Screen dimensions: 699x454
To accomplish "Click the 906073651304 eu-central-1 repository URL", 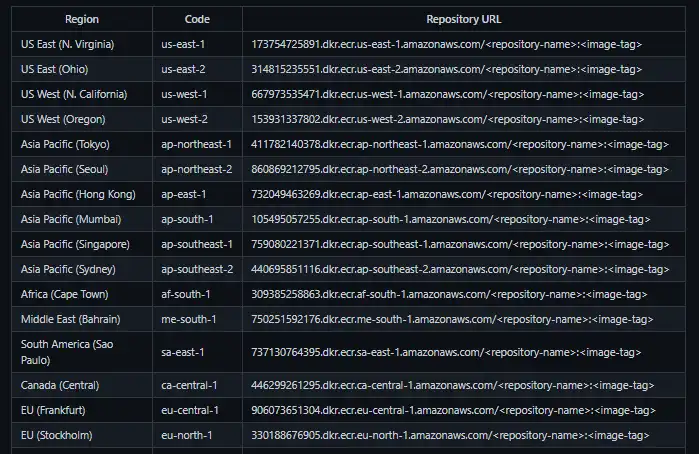I will pyautogui.click(x=453, y=410).
